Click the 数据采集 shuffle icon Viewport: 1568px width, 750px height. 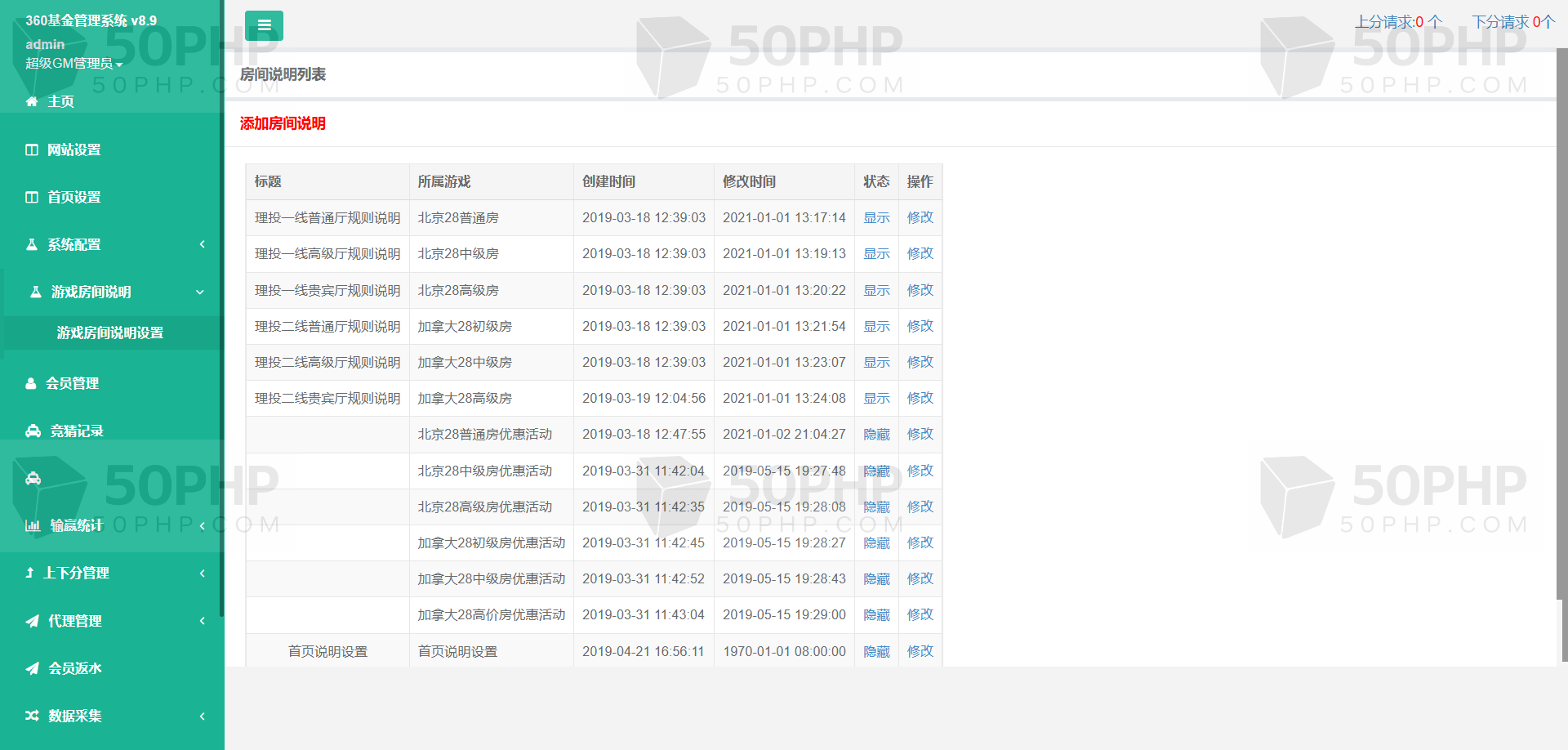tap(32, 716)
